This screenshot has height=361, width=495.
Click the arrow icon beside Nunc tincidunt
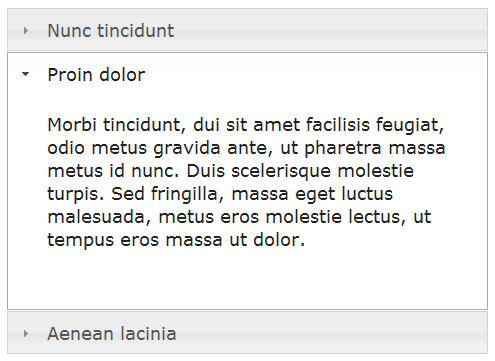coord(25,31)
